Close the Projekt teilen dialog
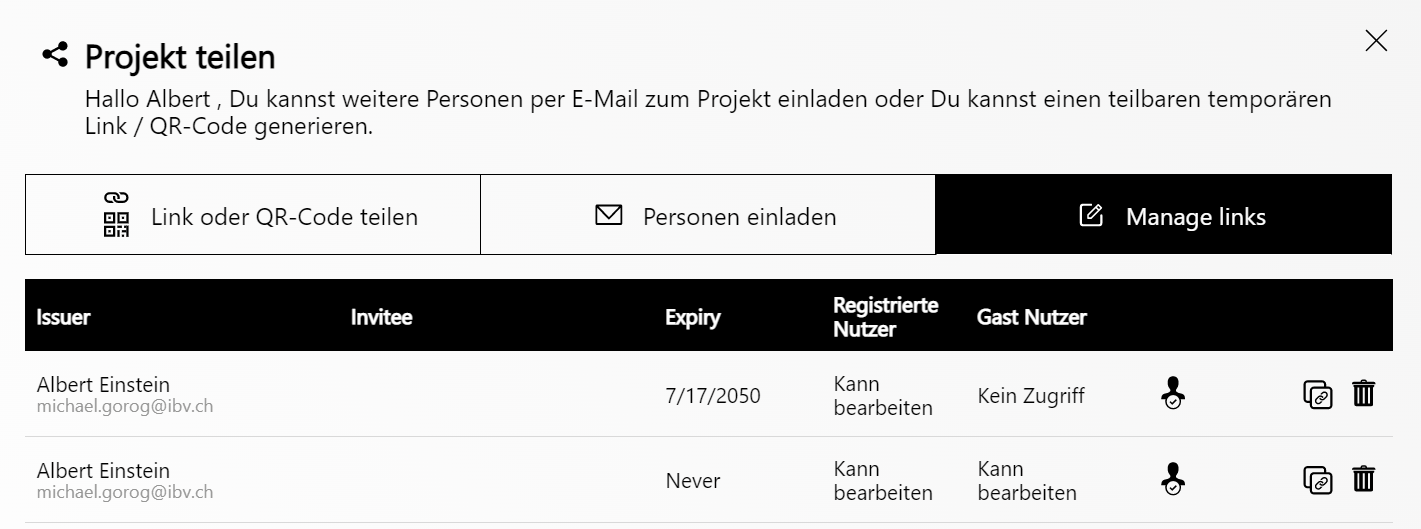This screenshot has height=529, width=1421. [x=1376, y=40]
